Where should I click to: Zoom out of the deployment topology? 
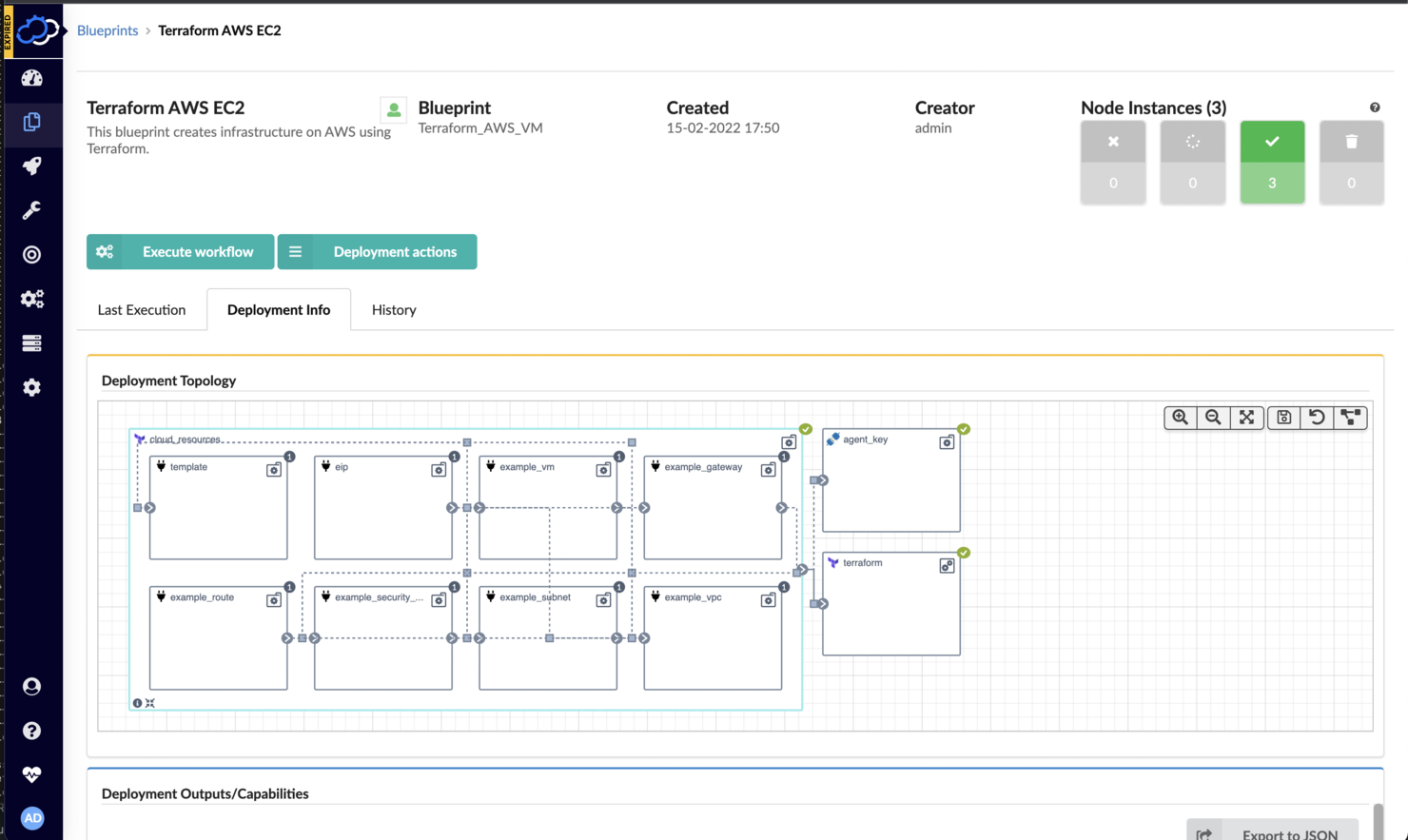pyautogui.click(x=1213, y=417)
